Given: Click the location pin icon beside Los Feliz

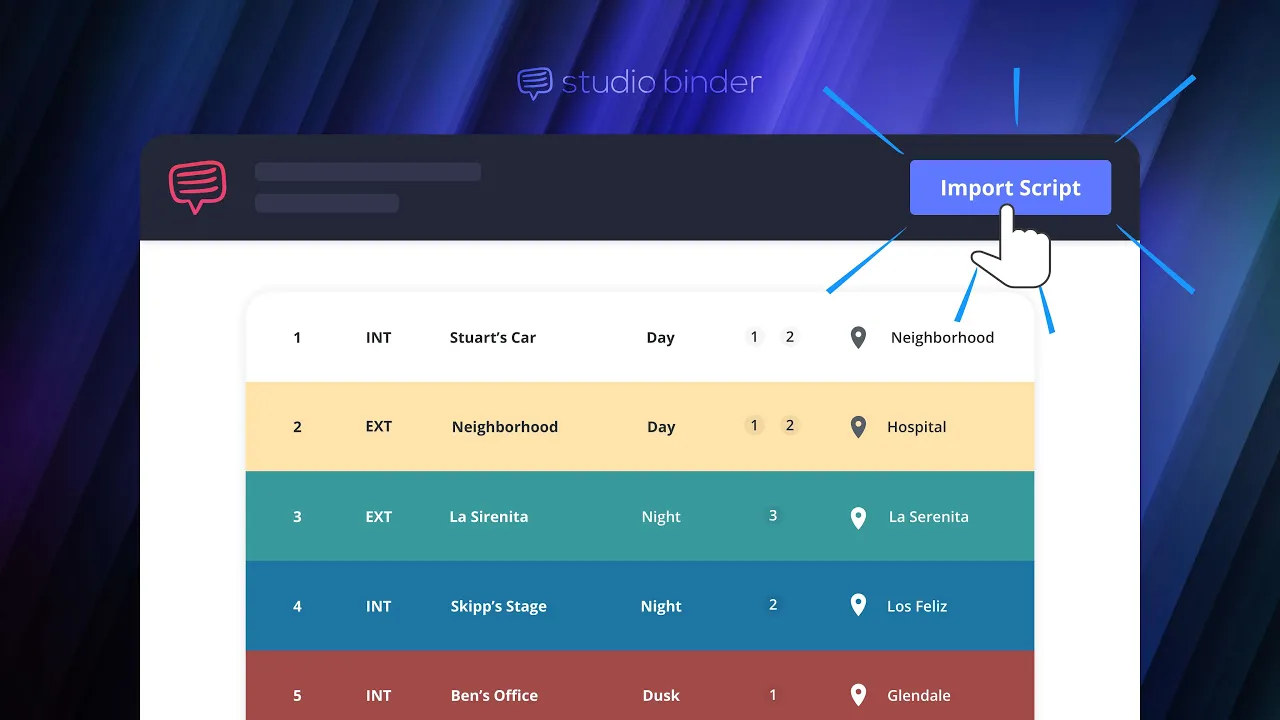Looking at the screenshot, I should (858, 605).
